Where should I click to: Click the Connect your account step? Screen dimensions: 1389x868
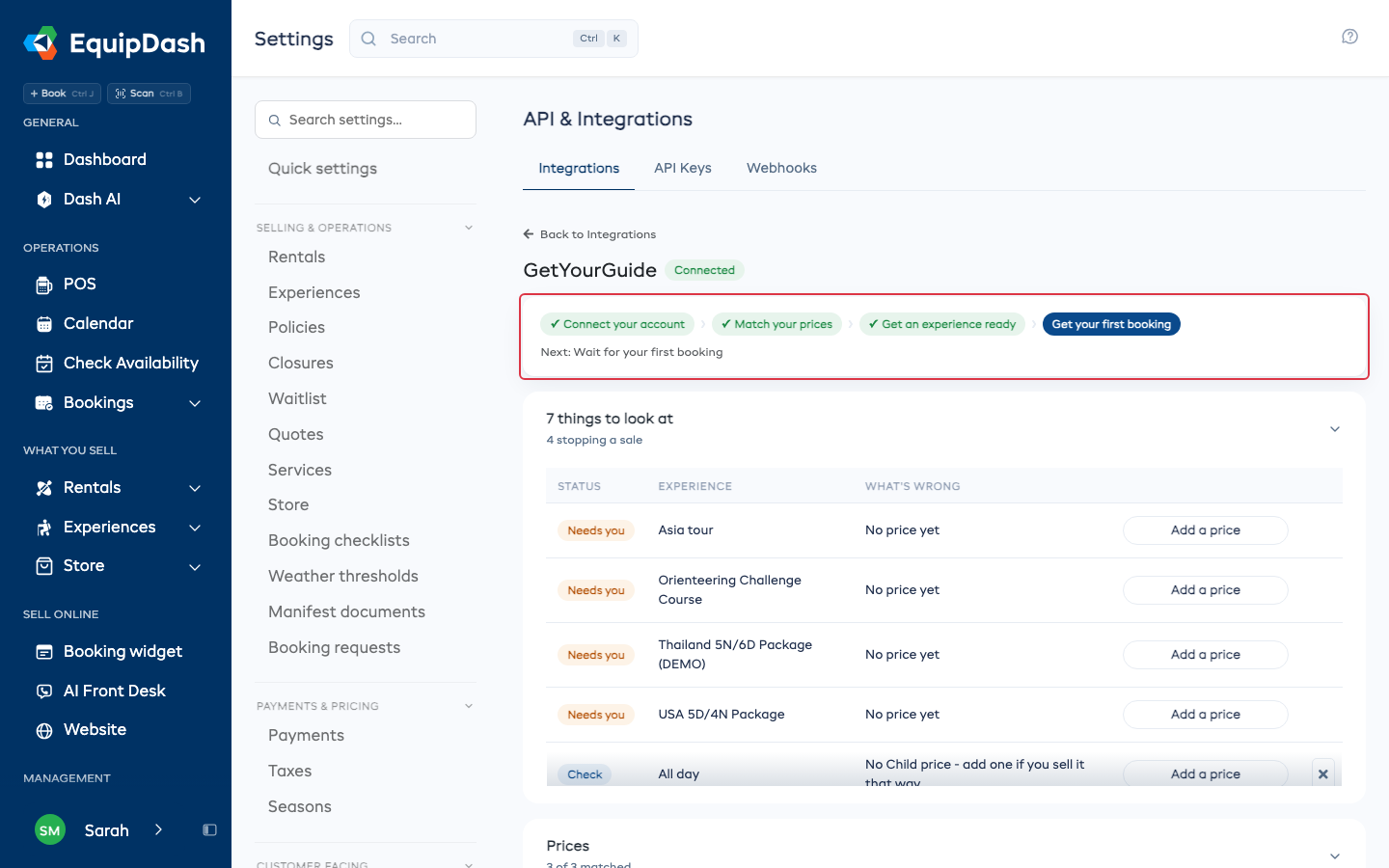coord(617,324)
